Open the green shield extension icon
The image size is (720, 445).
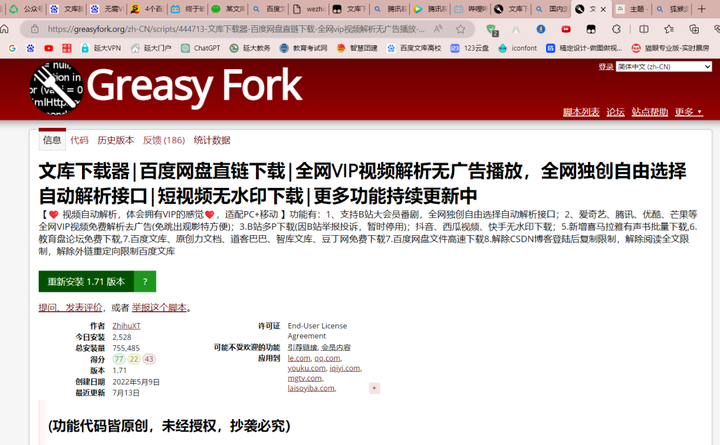point(491,30)
